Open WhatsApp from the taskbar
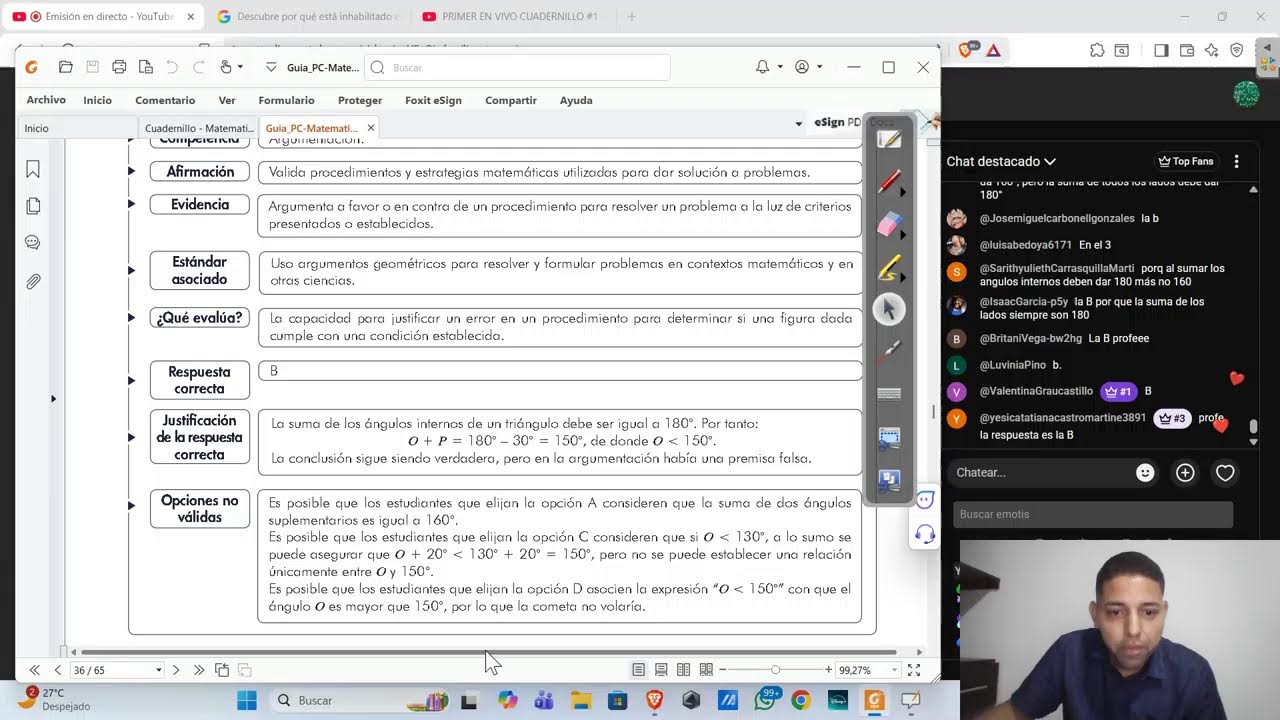This screenshot has width=1280, height=720. (x=765, y=700)
